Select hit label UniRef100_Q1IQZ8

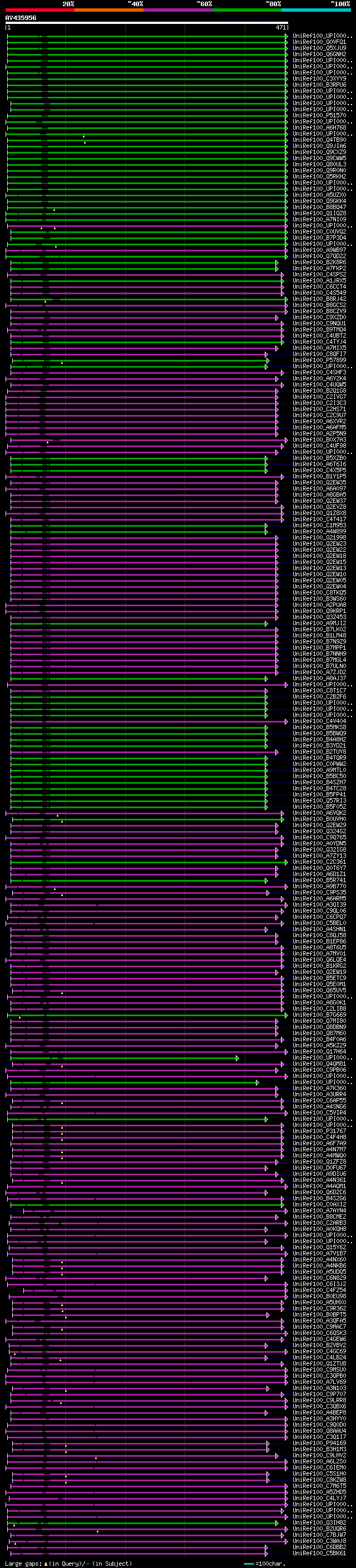click(319, 213)
